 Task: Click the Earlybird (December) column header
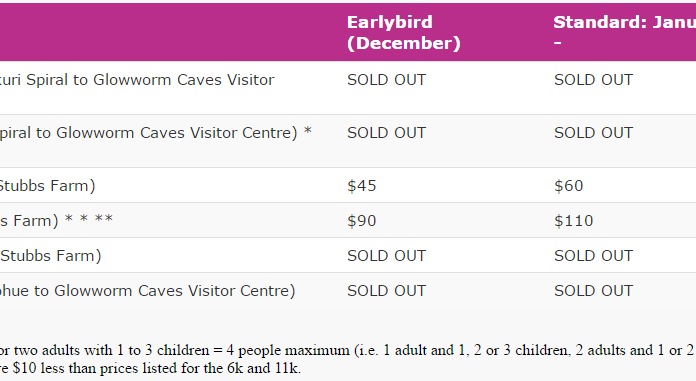[x=403, y=32]
